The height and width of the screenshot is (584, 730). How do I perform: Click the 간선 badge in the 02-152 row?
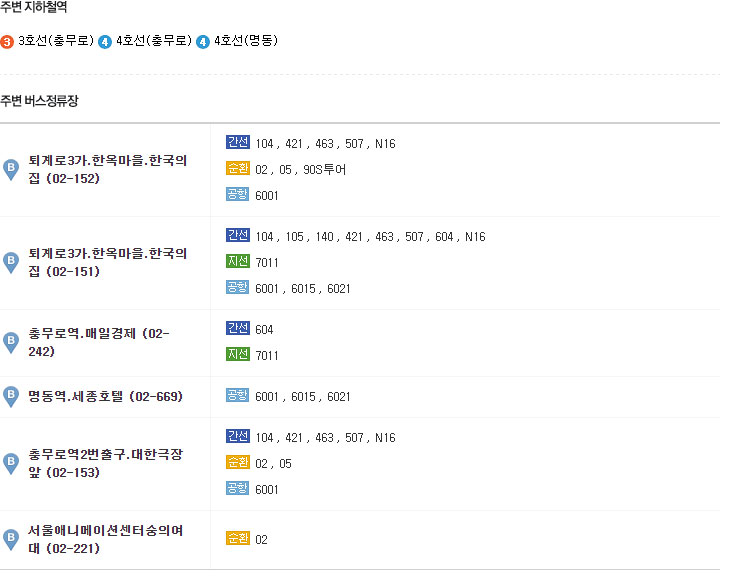[x=238, y=142]
